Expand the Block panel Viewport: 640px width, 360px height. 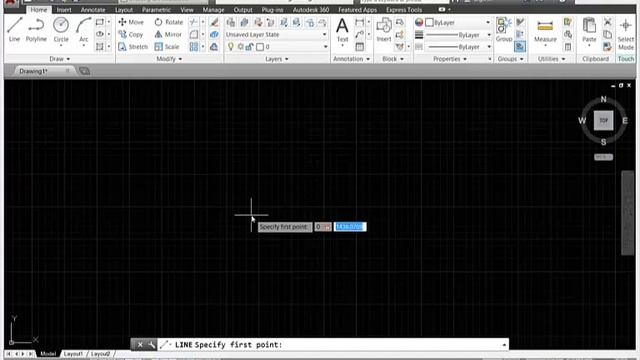(x=393, y=59)
